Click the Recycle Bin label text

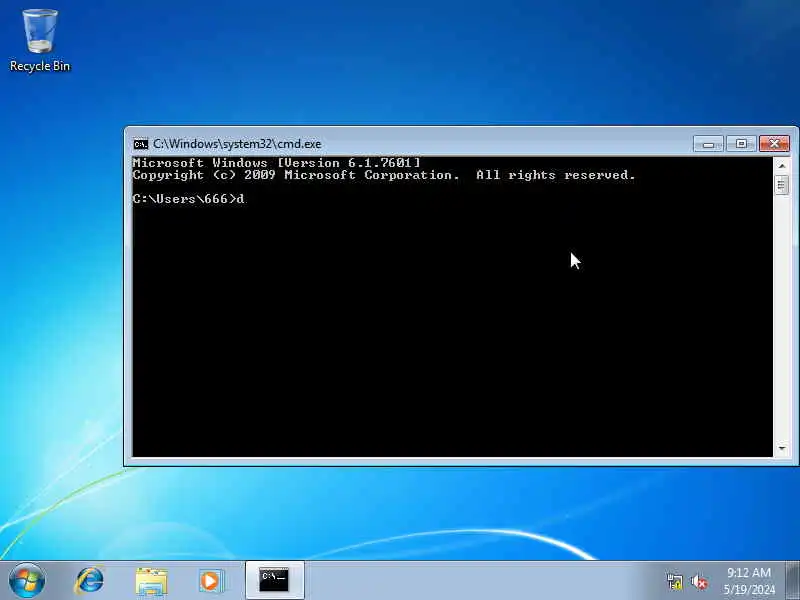point(40,66)
